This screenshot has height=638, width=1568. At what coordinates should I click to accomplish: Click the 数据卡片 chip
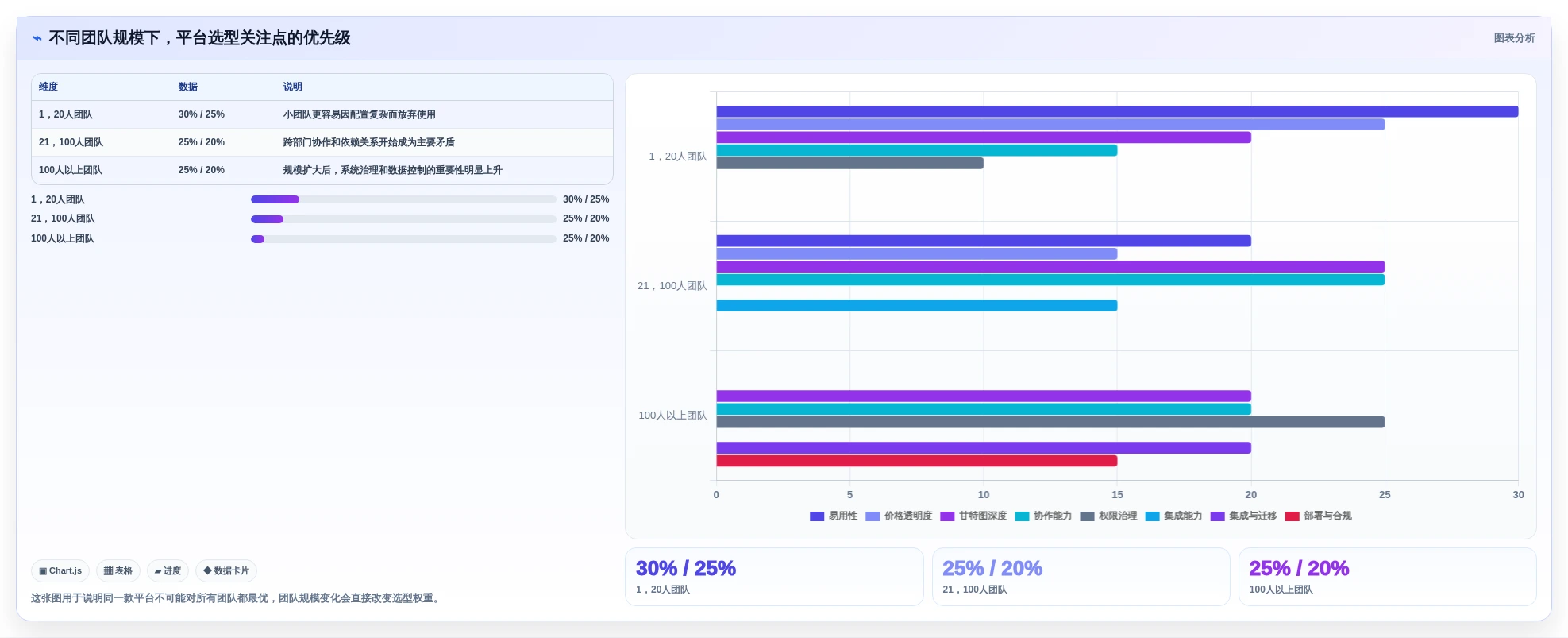coord(226,571)
